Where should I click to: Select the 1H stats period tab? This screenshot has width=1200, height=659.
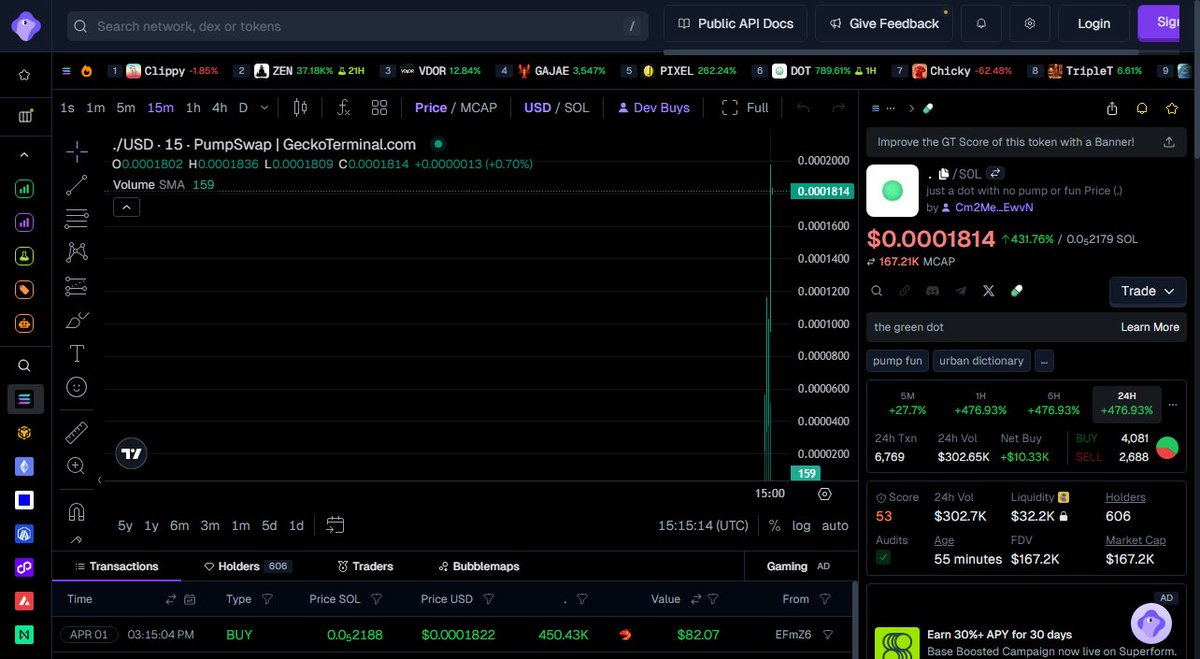coord(981,403)
